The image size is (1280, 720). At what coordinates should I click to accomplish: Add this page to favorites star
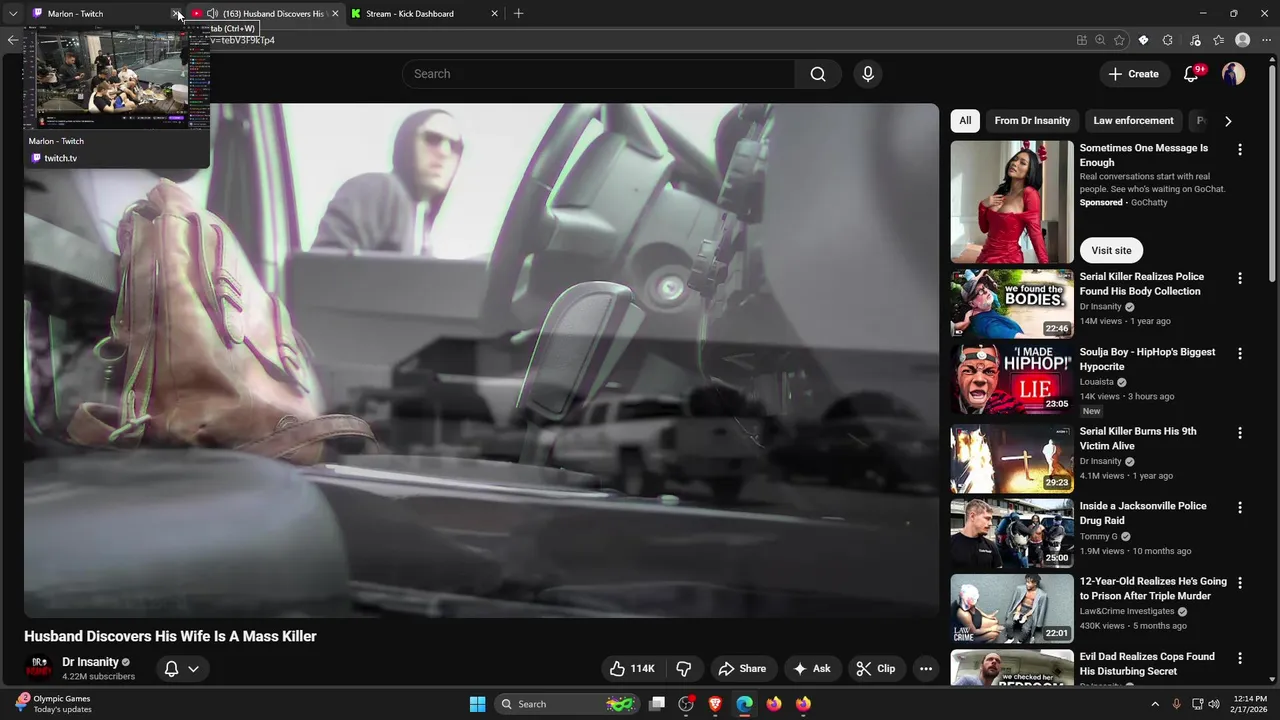1119,40
